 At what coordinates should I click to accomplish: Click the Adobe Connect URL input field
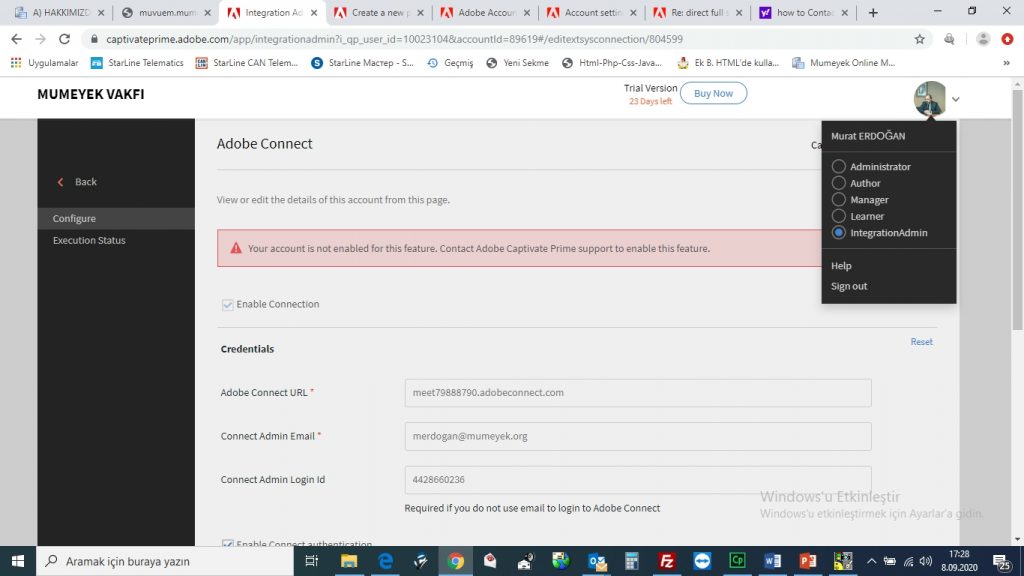click(636, 393)
